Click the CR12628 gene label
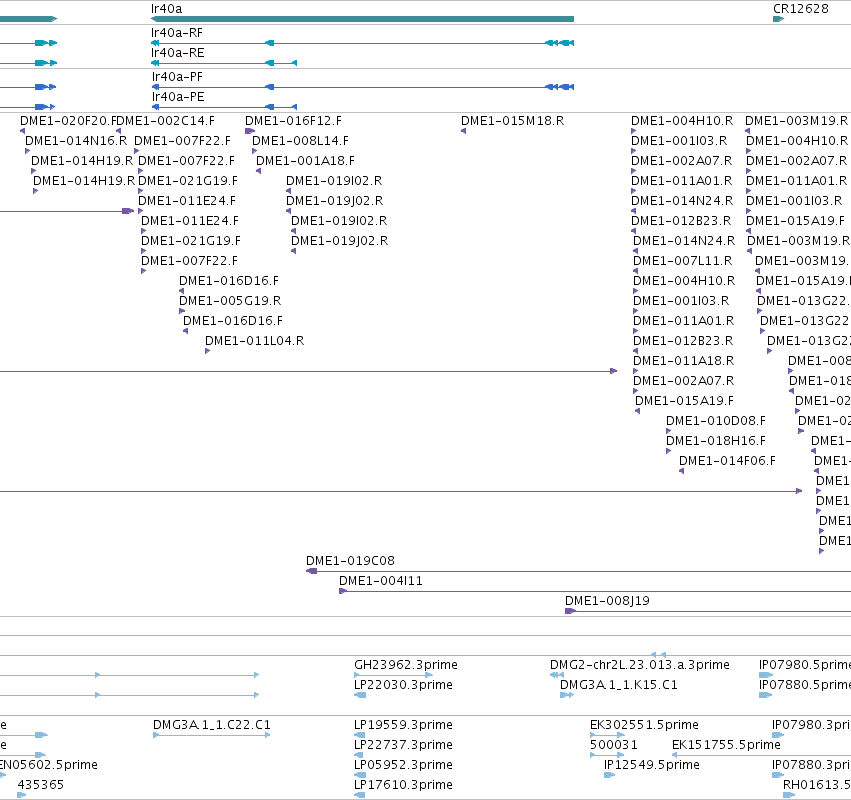Screen dimensions: 851x800 [801, 9]
